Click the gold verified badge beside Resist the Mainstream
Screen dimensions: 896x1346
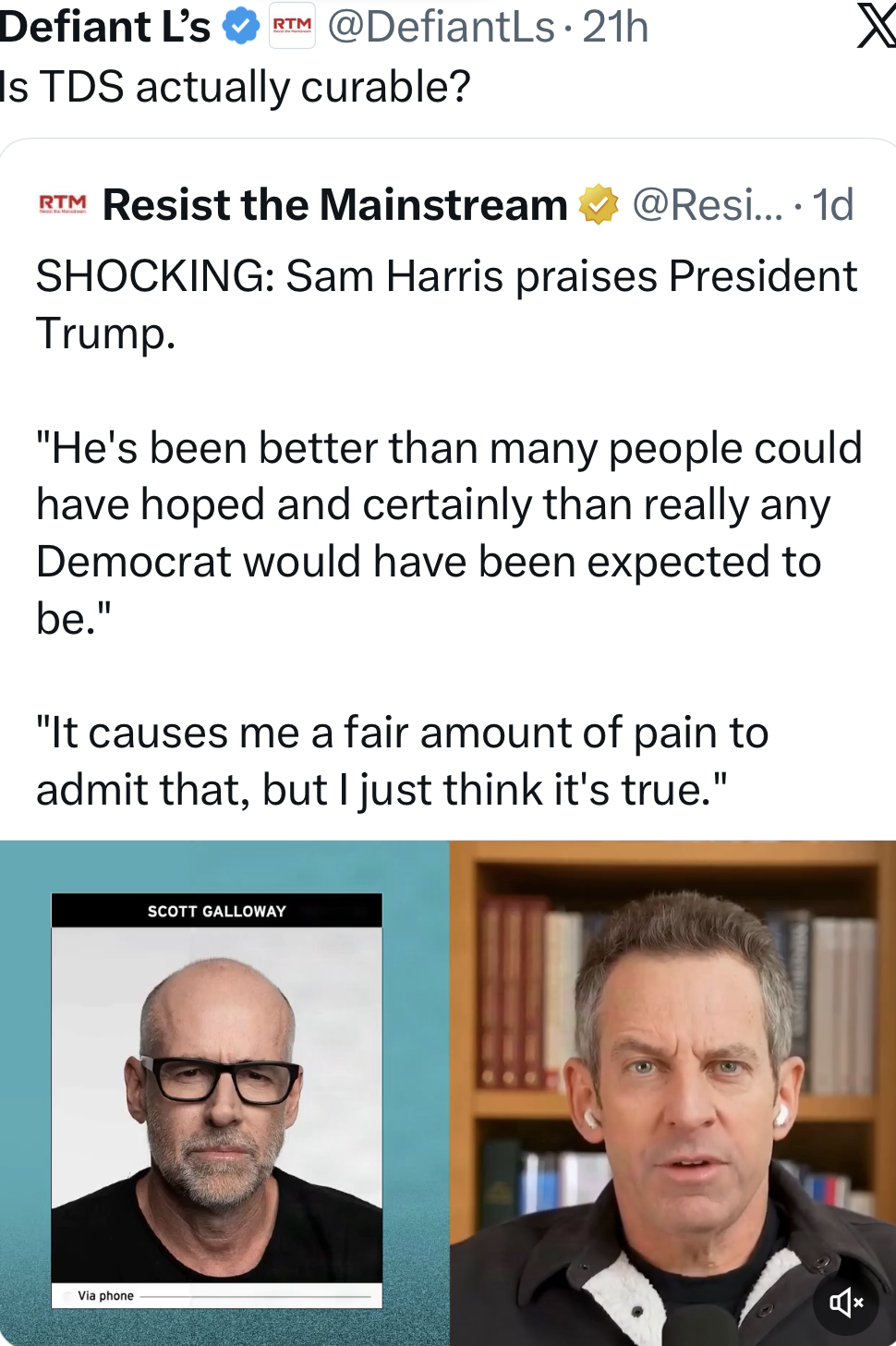599,204
